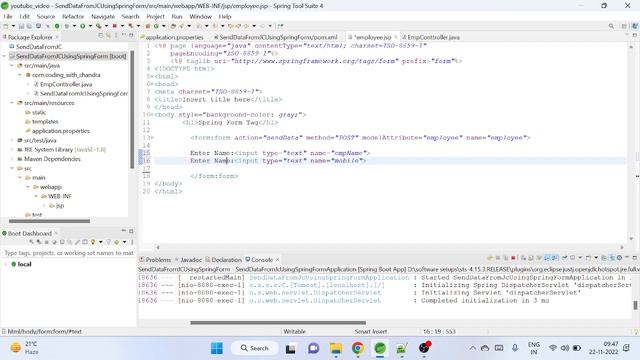Open the Window menu

pyautogui.click(x=200, y=16)
